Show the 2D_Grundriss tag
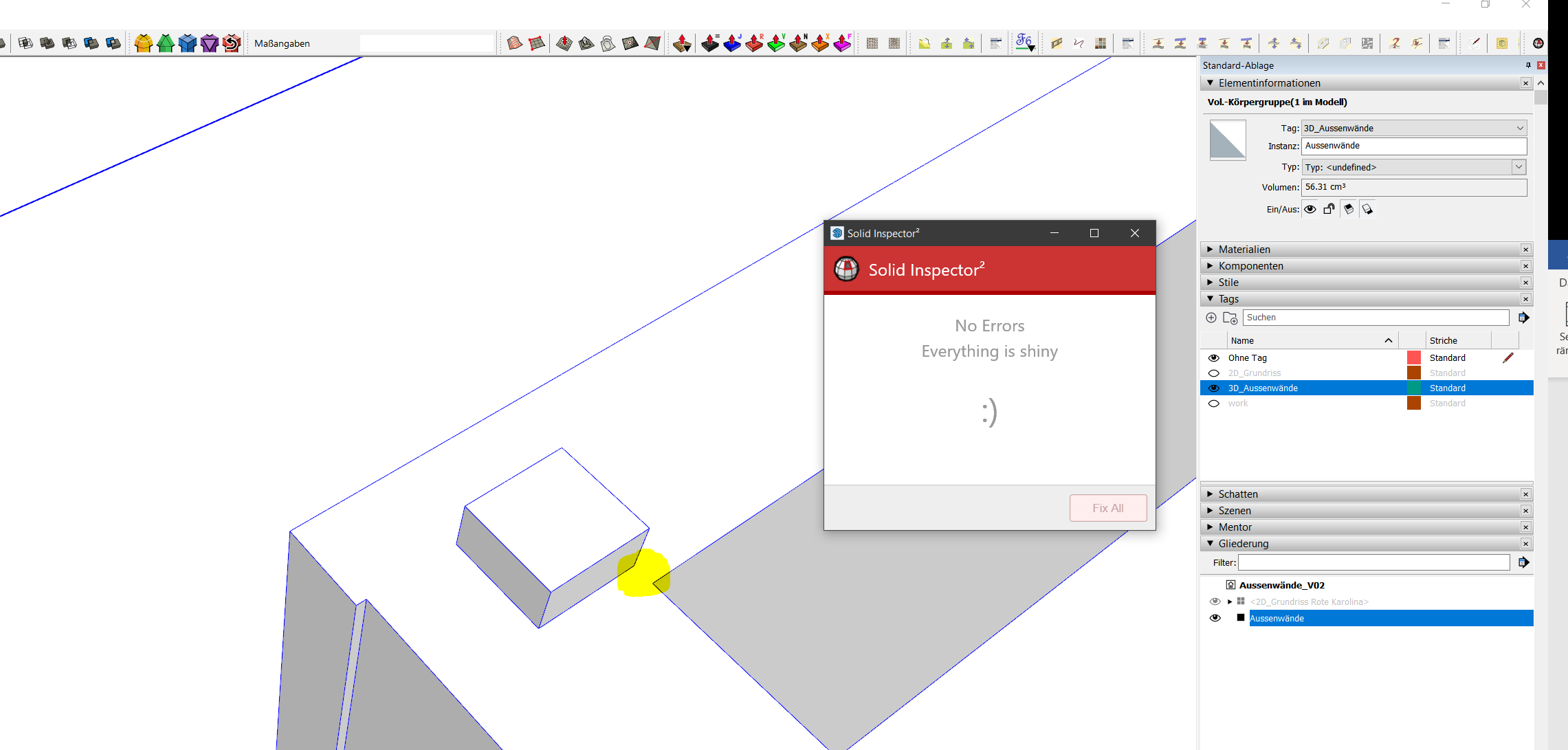 pos(1214,373)
